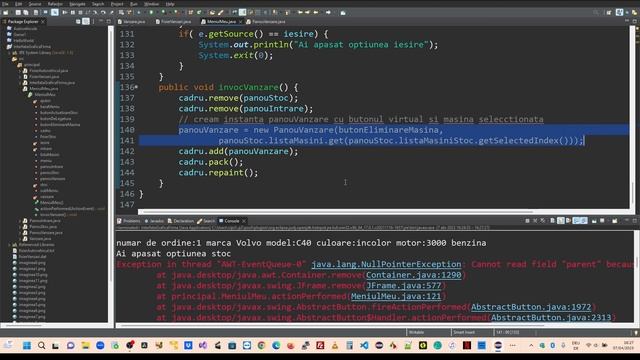This screenshot has width=640, height=360.
Task: Close the Package Explorer view
Action: click(43, 21)
